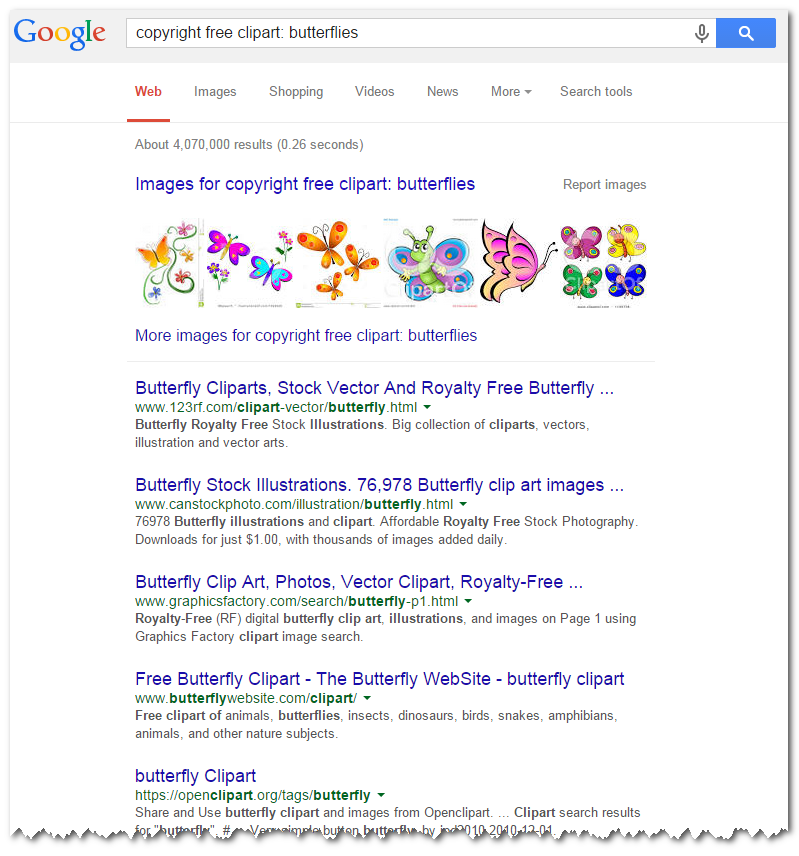Open the green cartoon butterfly thumbnail
This screenshot has height=856, width=799.
coord(430,264)
